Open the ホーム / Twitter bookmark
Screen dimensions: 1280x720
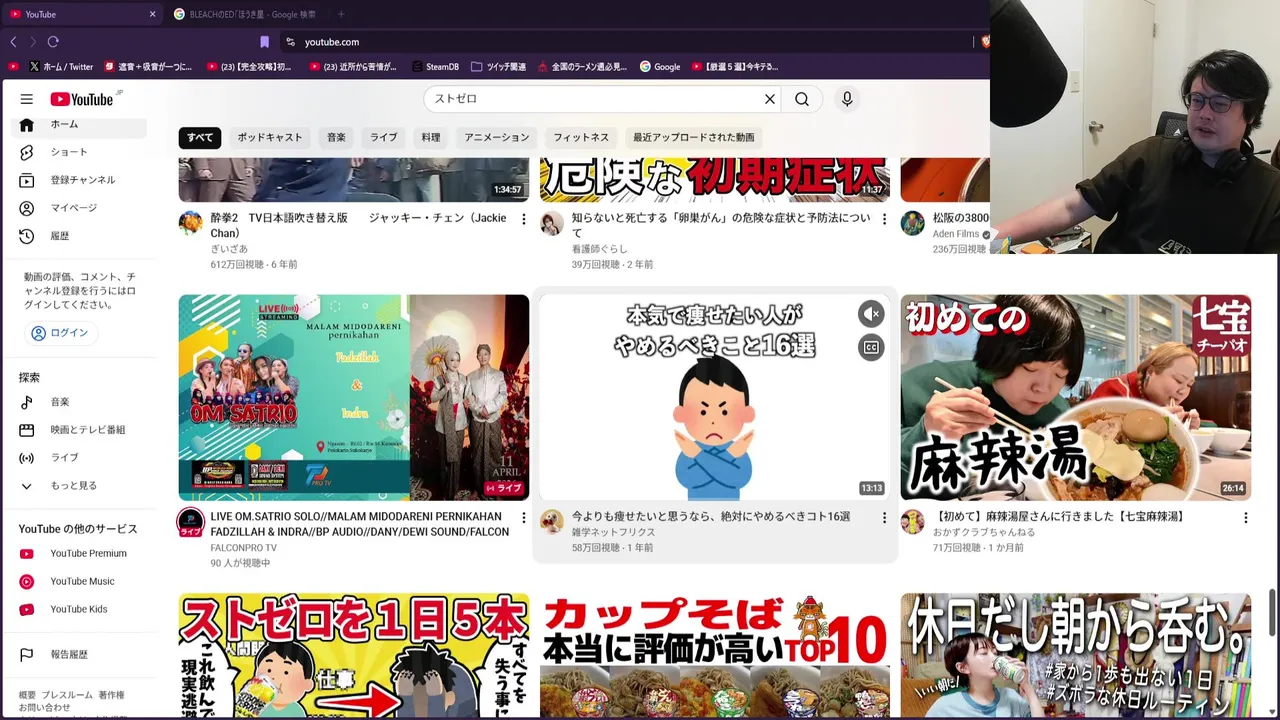[x=61, y=67]
